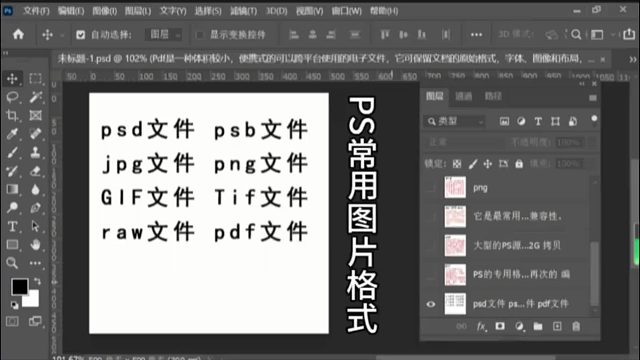
Task: Click the background white color swatch
Action: click(x=33, y=300)
